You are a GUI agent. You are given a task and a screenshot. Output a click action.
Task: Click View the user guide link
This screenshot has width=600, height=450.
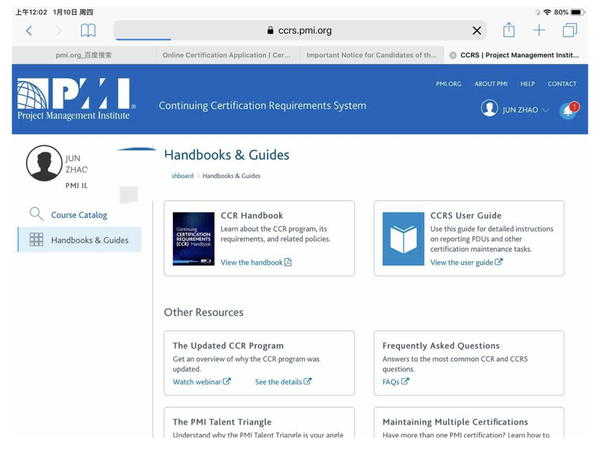[x=466, y=262]
